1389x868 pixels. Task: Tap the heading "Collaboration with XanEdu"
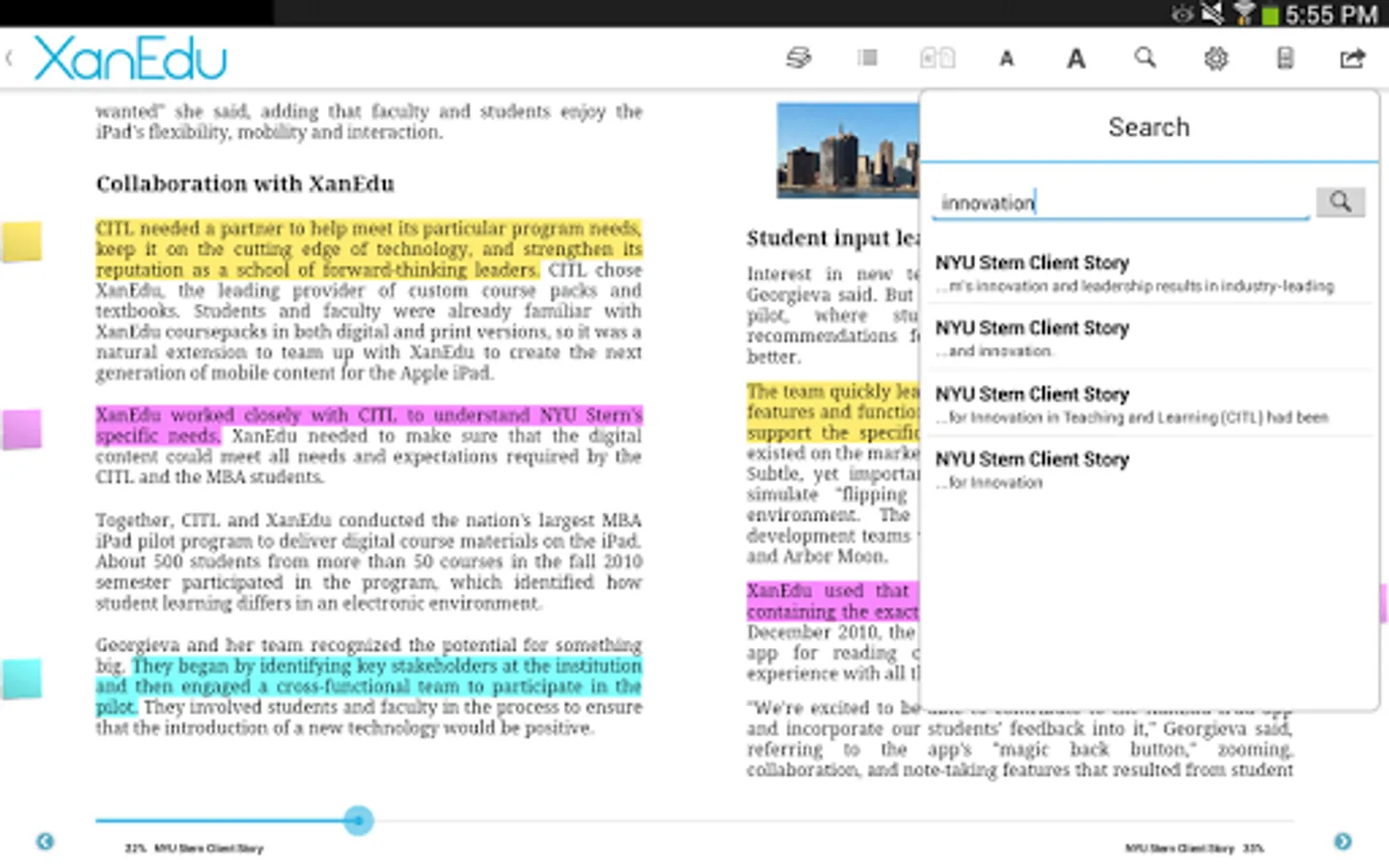pos(245,184)
